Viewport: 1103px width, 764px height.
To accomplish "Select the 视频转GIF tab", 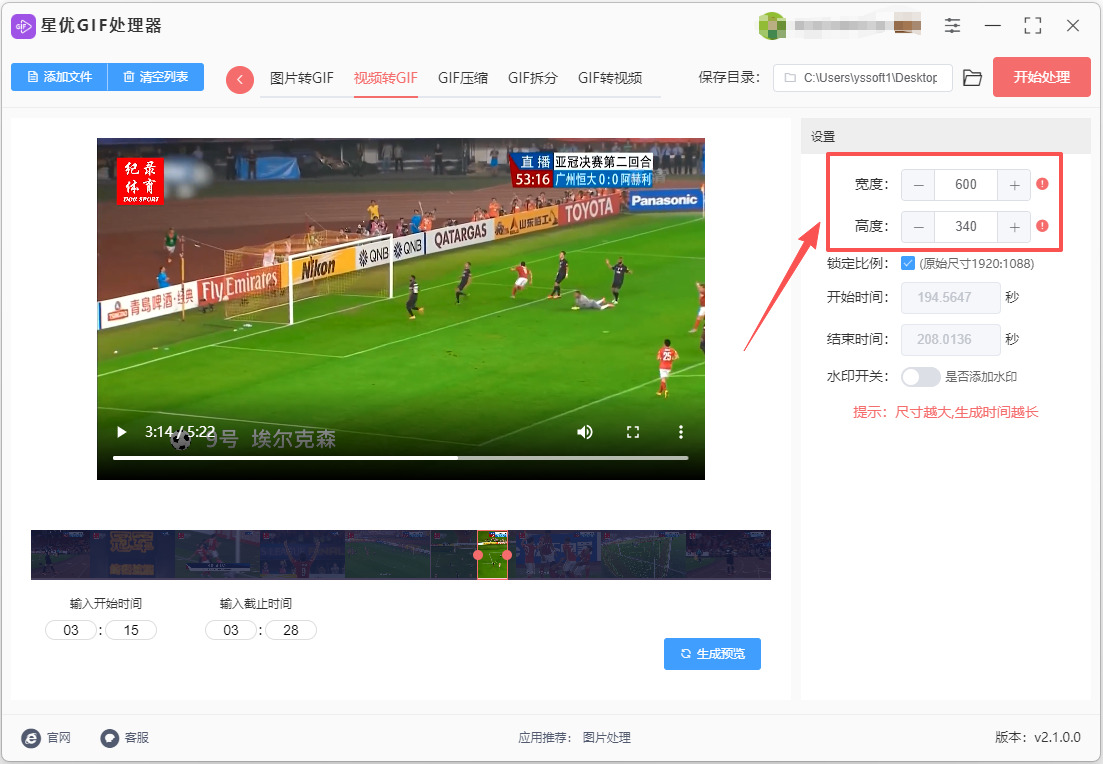I will click(x=385, y=78).
